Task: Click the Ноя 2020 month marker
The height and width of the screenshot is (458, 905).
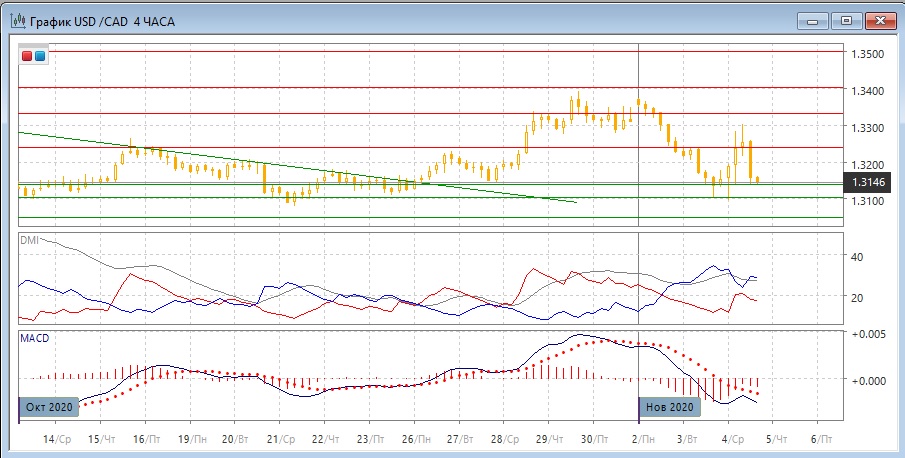Action: pos(669,407)
